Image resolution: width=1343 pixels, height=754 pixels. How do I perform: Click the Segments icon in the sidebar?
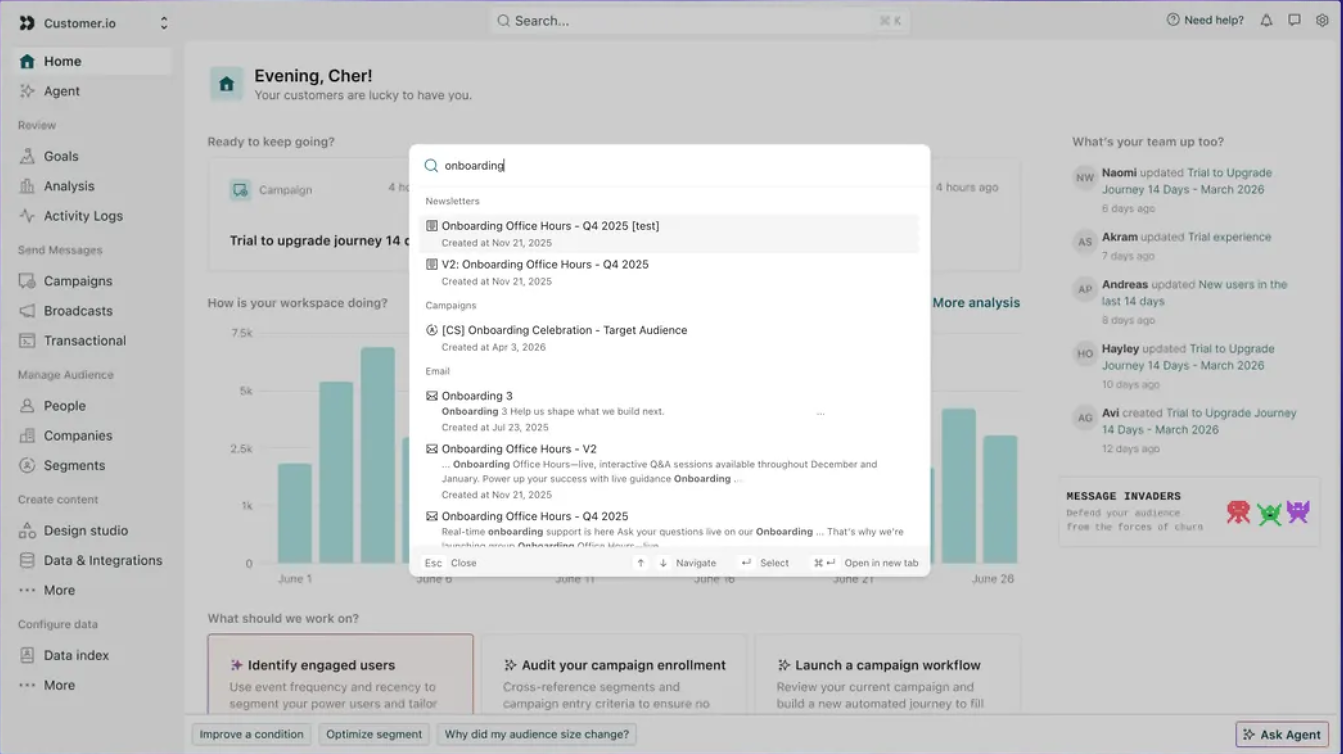pyautogui.click(x=27, y=466)
